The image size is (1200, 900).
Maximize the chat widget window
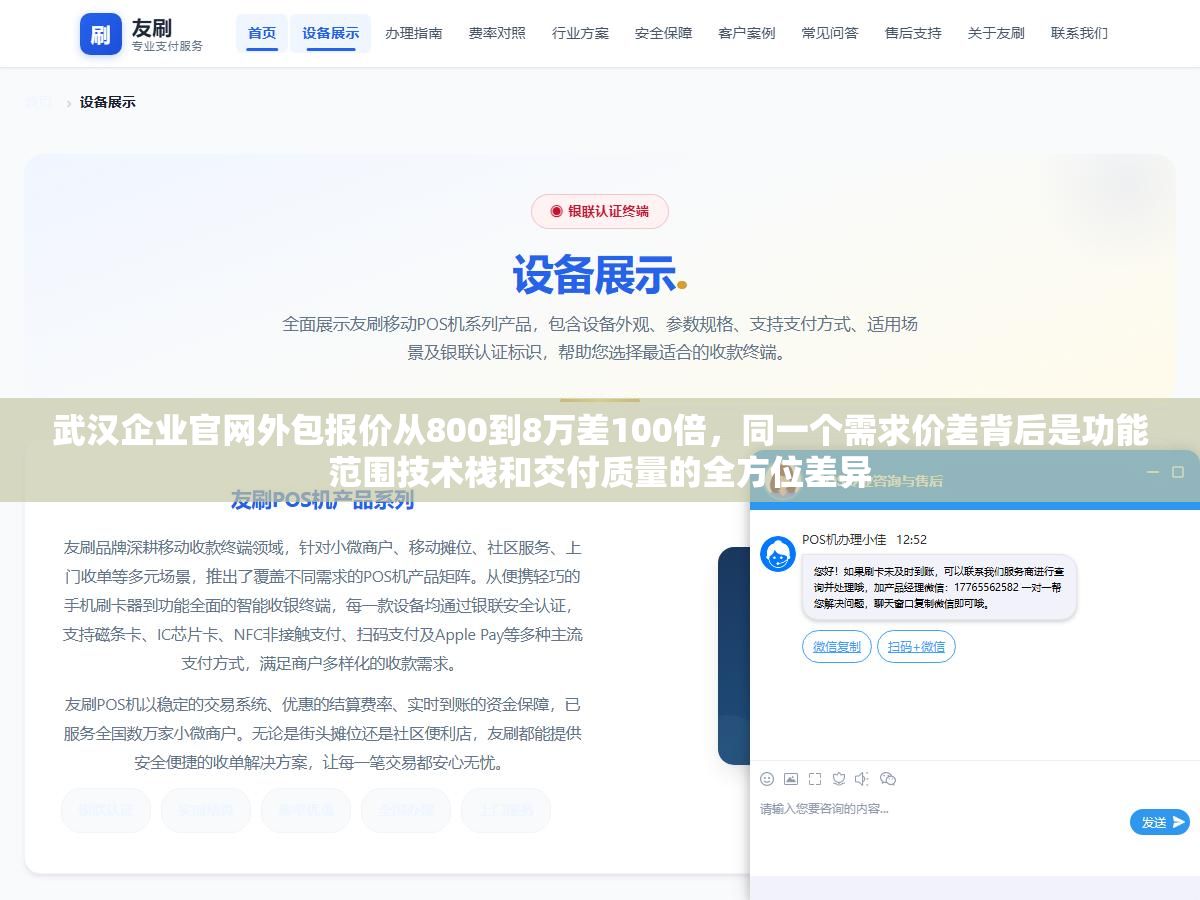pyautogui.click(x=1178, y=472)
